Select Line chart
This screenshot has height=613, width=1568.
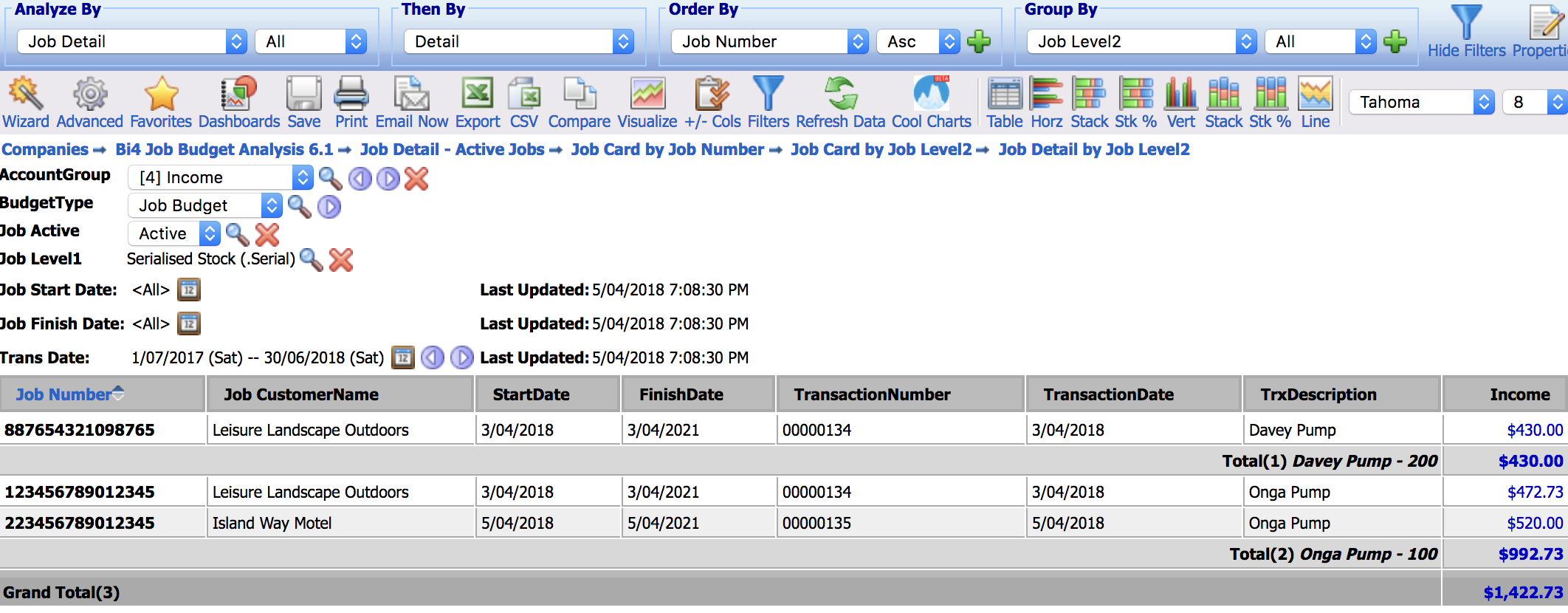pyautogui.click(x=1316, y=103)
